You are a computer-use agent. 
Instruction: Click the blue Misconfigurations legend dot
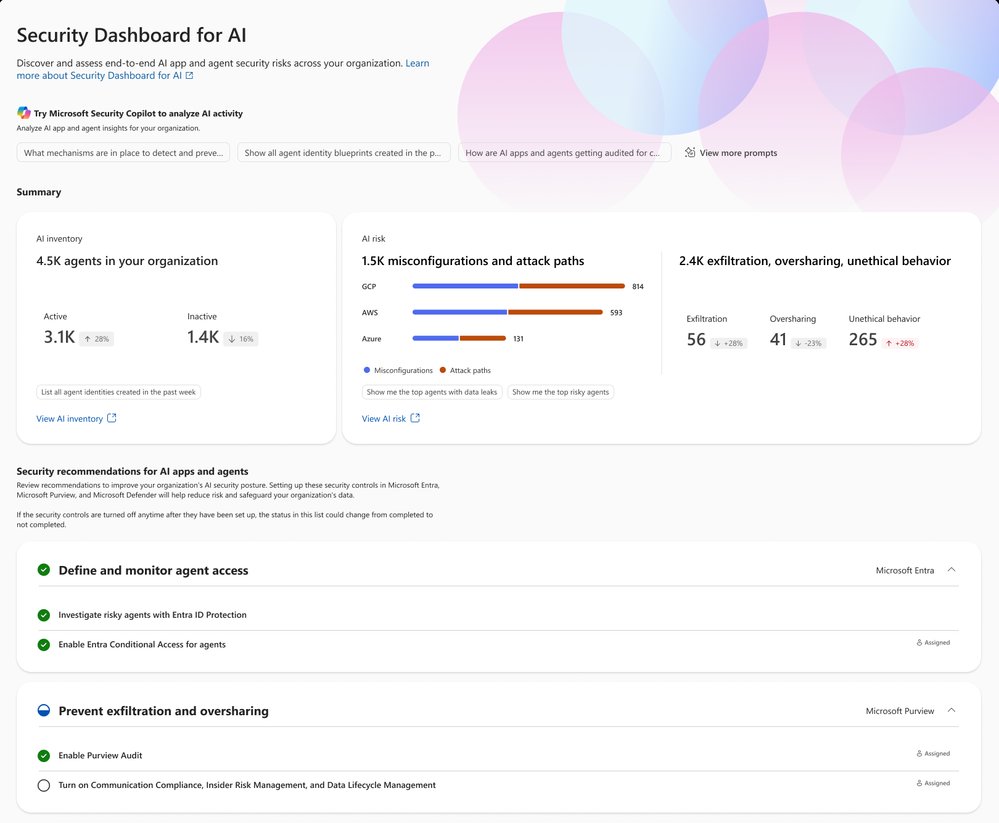[x=366, y=370]
